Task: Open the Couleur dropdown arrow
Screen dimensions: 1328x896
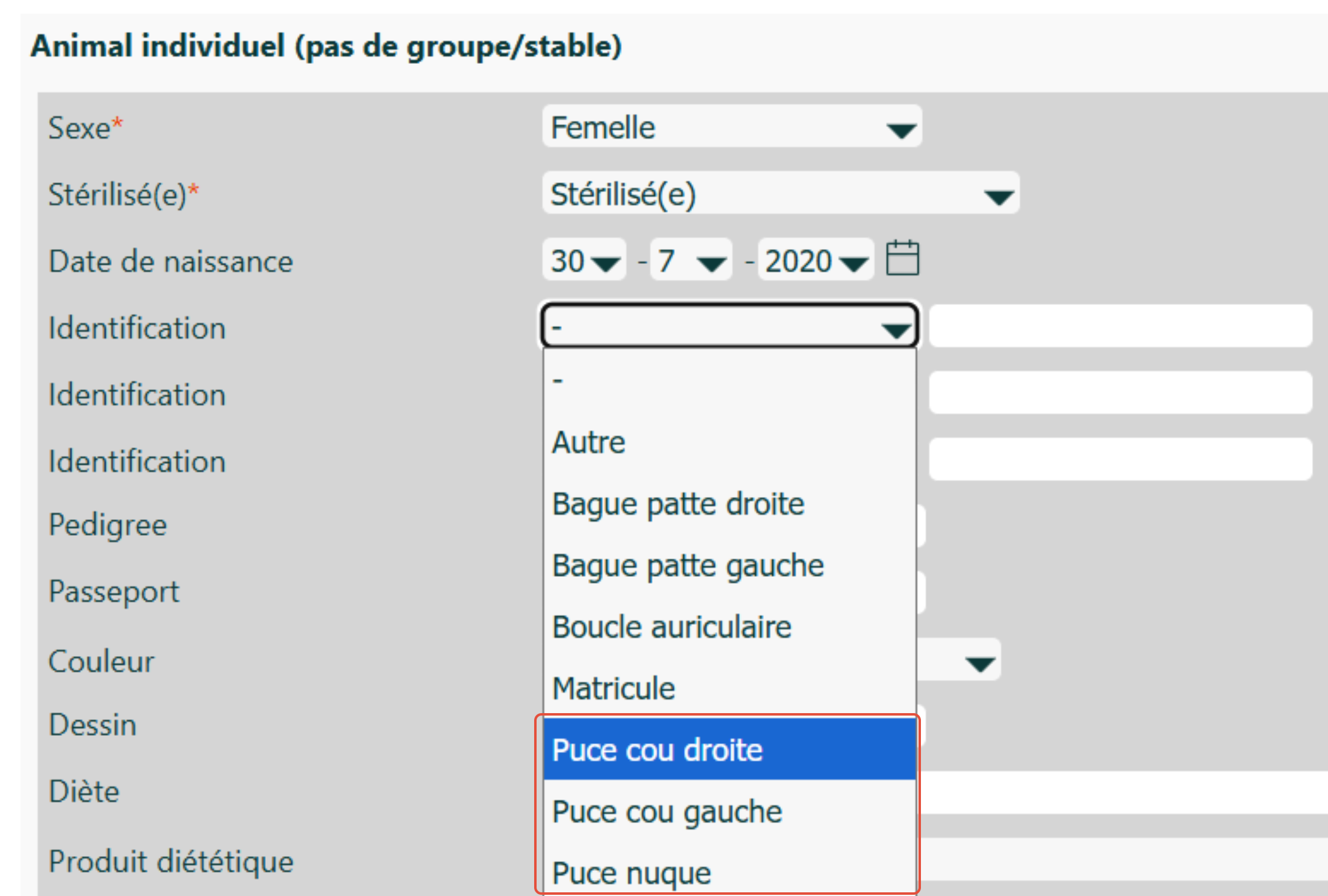Action: [979, 662]
